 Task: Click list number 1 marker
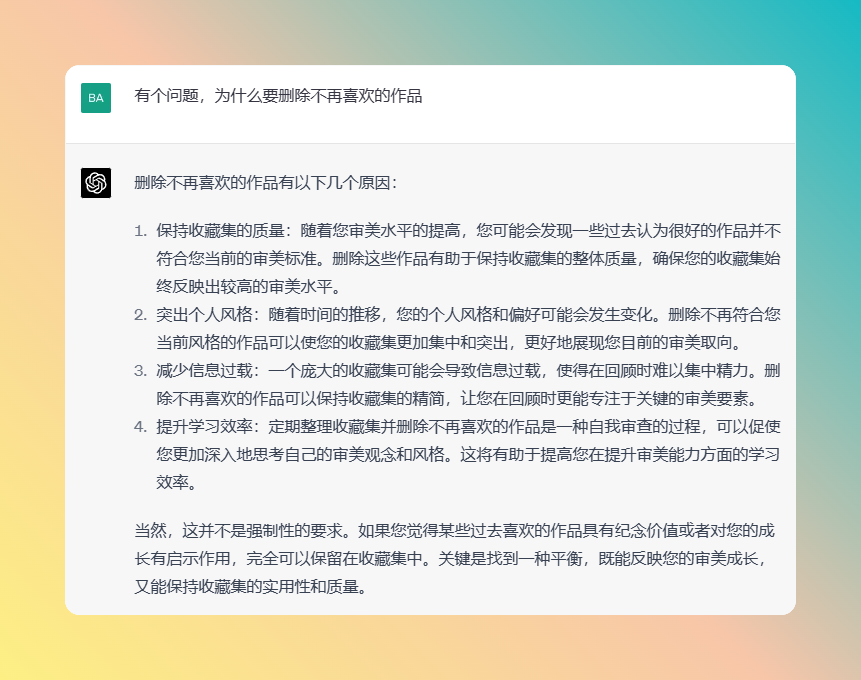[140, 230]
